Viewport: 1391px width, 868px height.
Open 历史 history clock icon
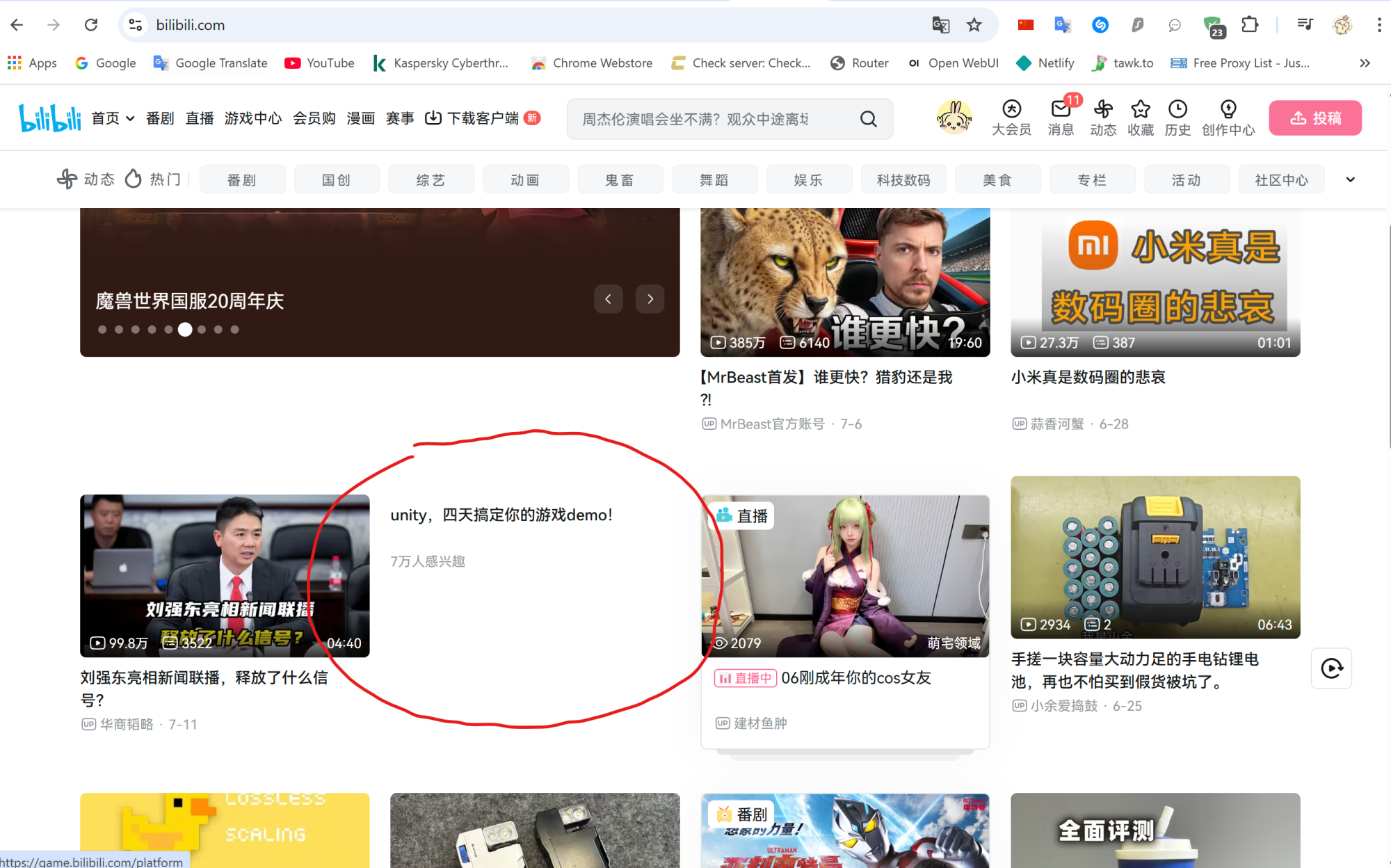tap(1177, 118)
